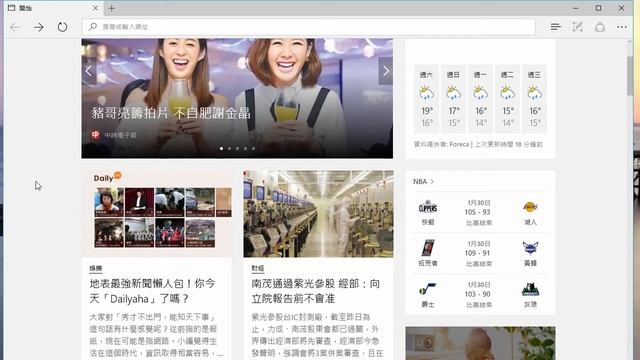
Task: Click the Trail Blazers team logo
Action: click(428, 248)
